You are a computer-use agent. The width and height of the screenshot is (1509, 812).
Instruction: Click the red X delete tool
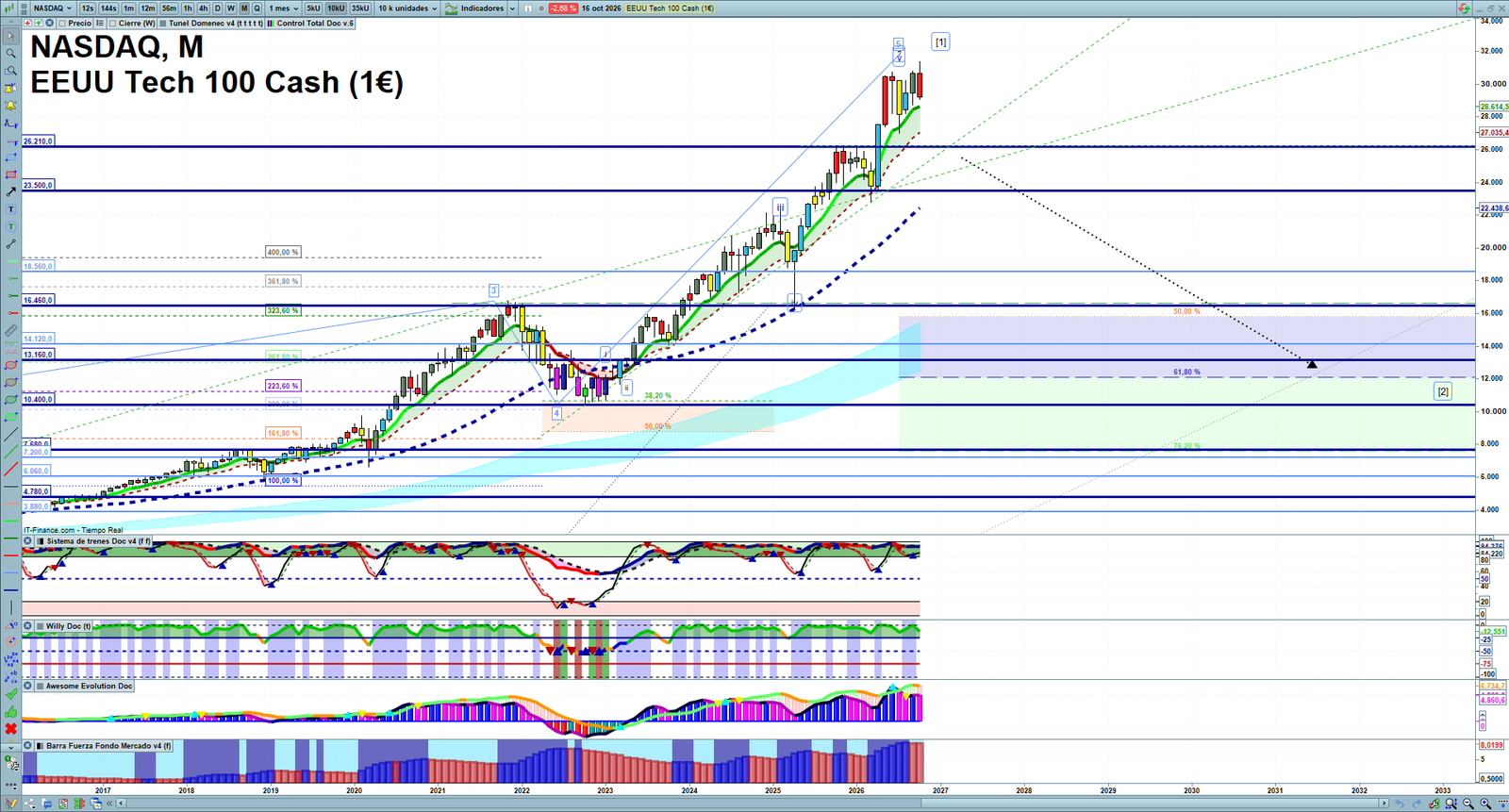pos(11,729)
